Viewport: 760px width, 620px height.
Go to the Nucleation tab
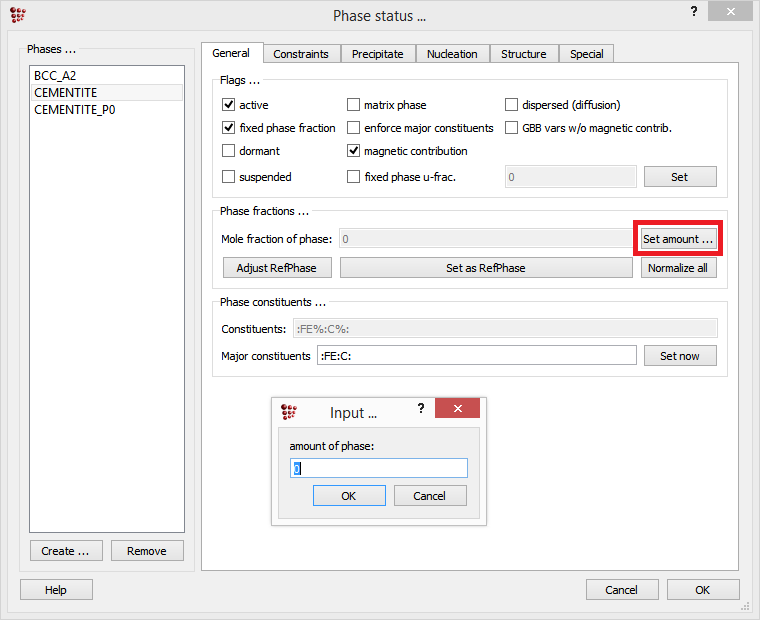click(x=452, y=54)
